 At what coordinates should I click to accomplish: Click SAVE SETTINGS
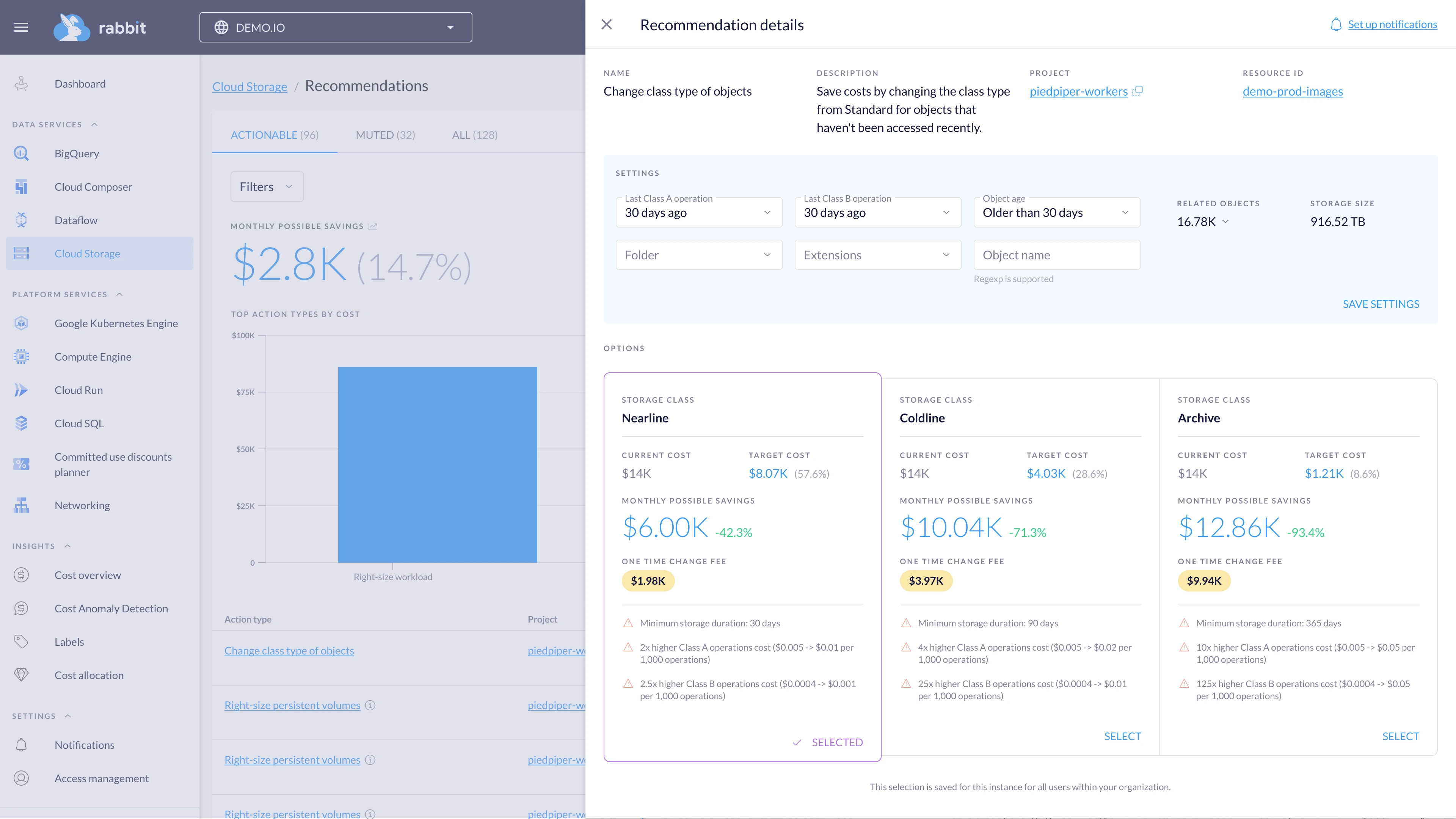pos(1380,304)
